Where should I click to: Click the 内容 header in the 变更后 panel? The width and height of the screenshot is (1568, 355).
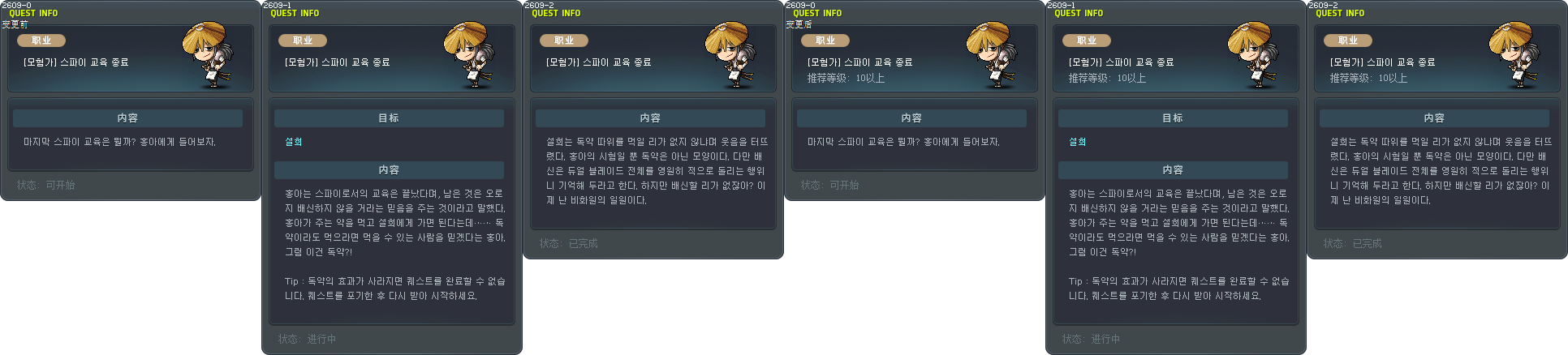911,118
